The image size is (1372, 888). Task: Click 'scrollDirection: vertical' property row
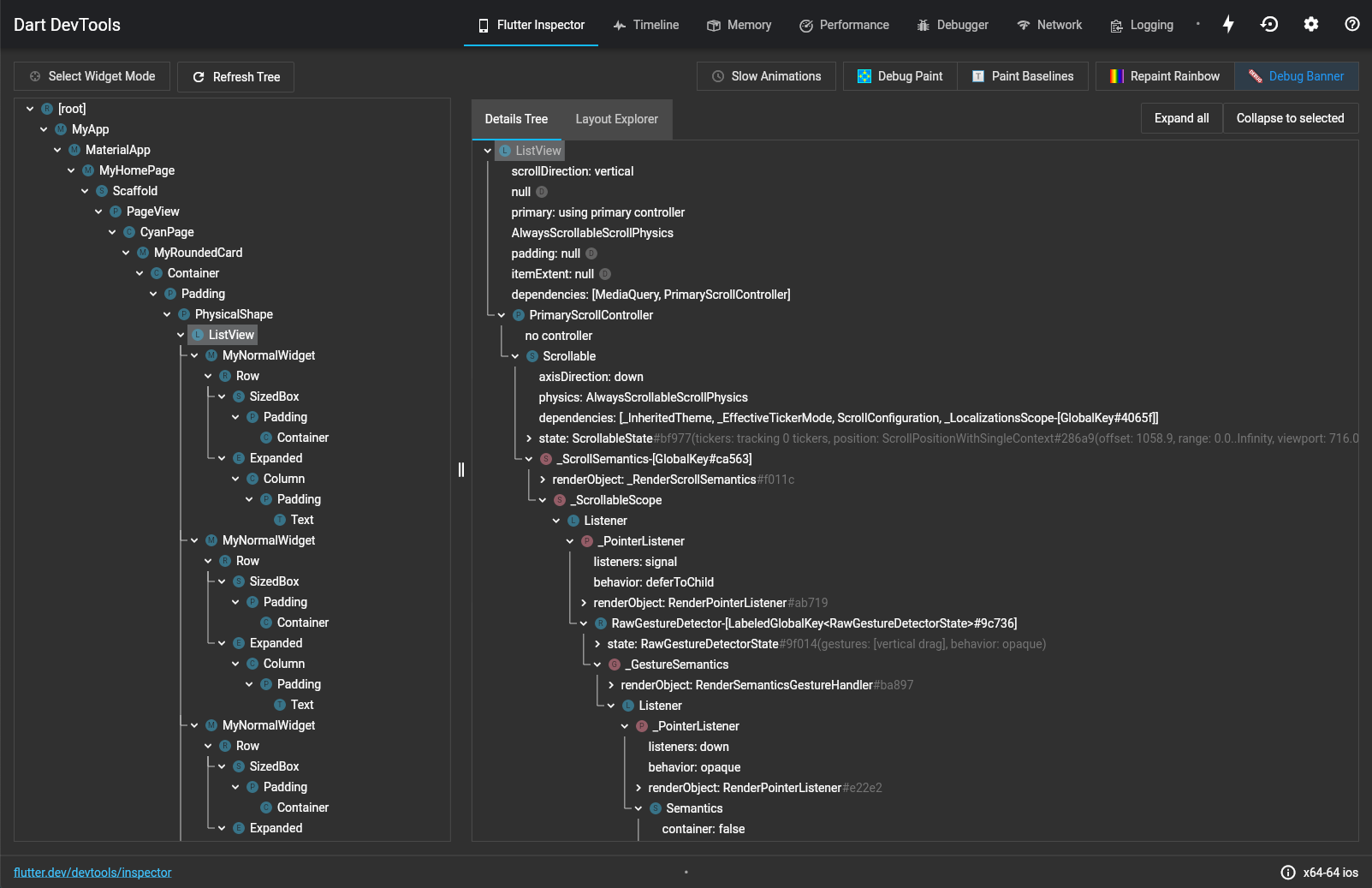click(573, 171)
